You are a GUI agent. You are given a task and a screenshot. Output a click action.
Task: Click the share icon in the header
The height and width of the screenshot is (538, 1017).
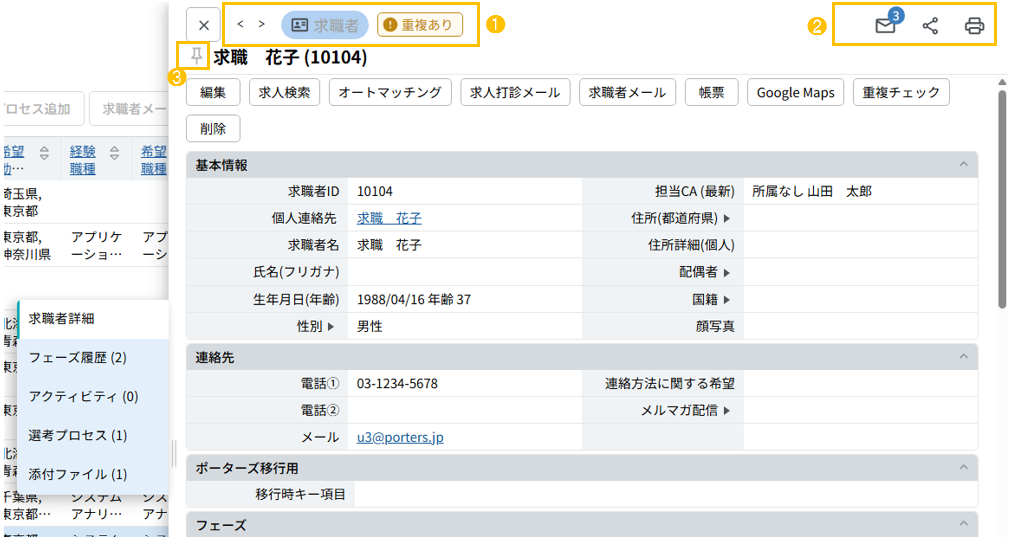tap(930, 27)
